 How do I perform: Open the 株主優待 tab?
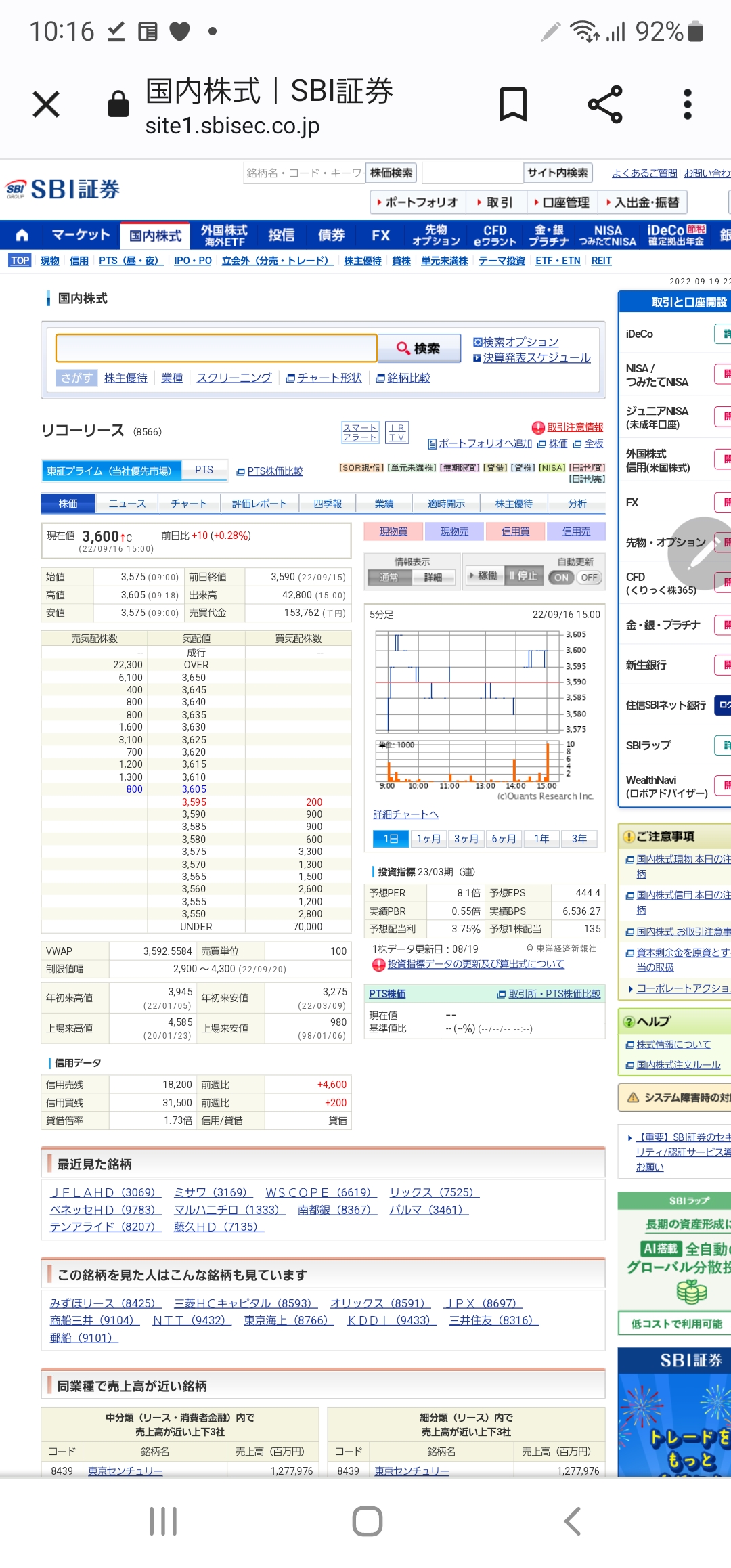point(514,503)
